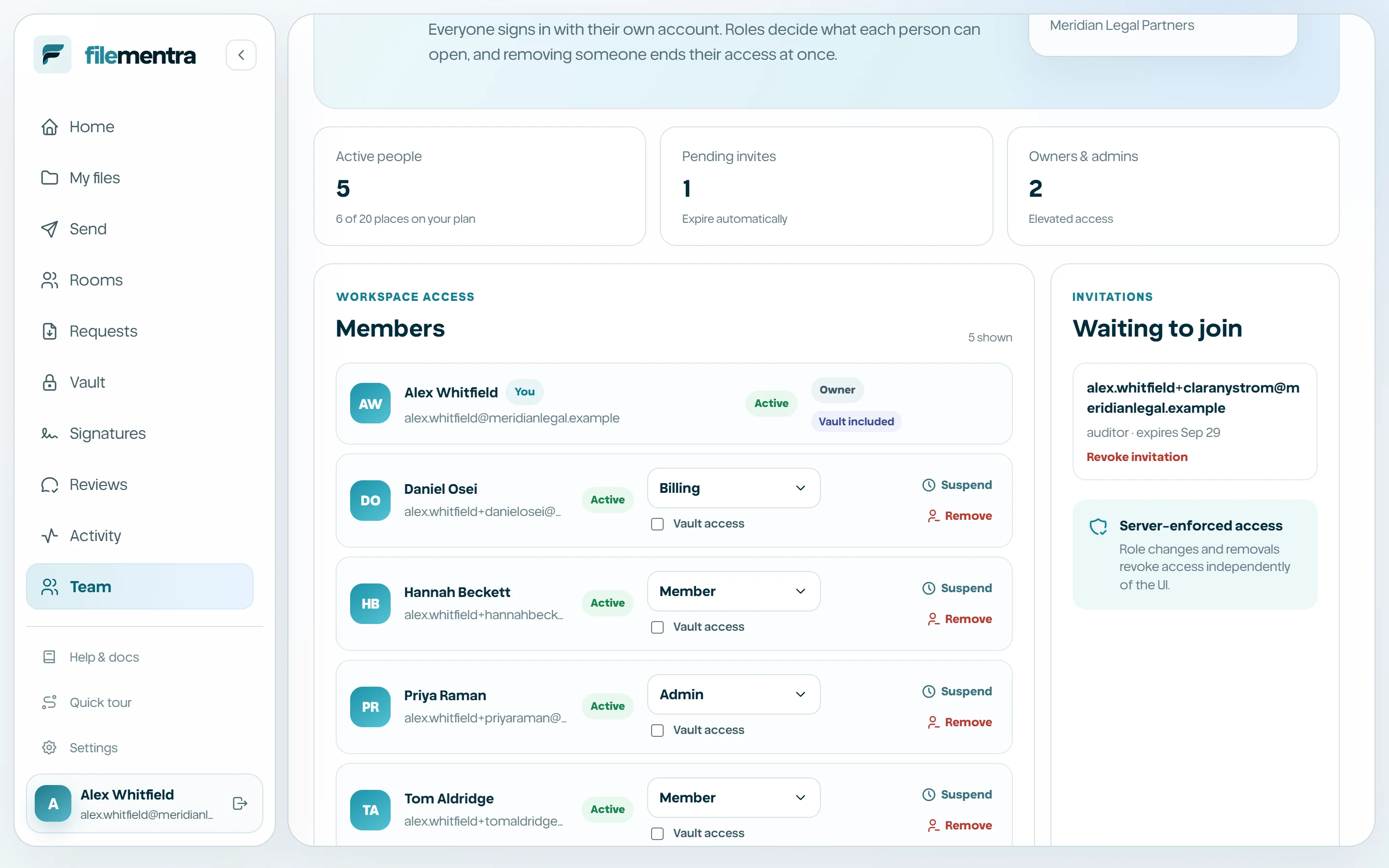Click the Rooms people icon

(x=50, y=280)
